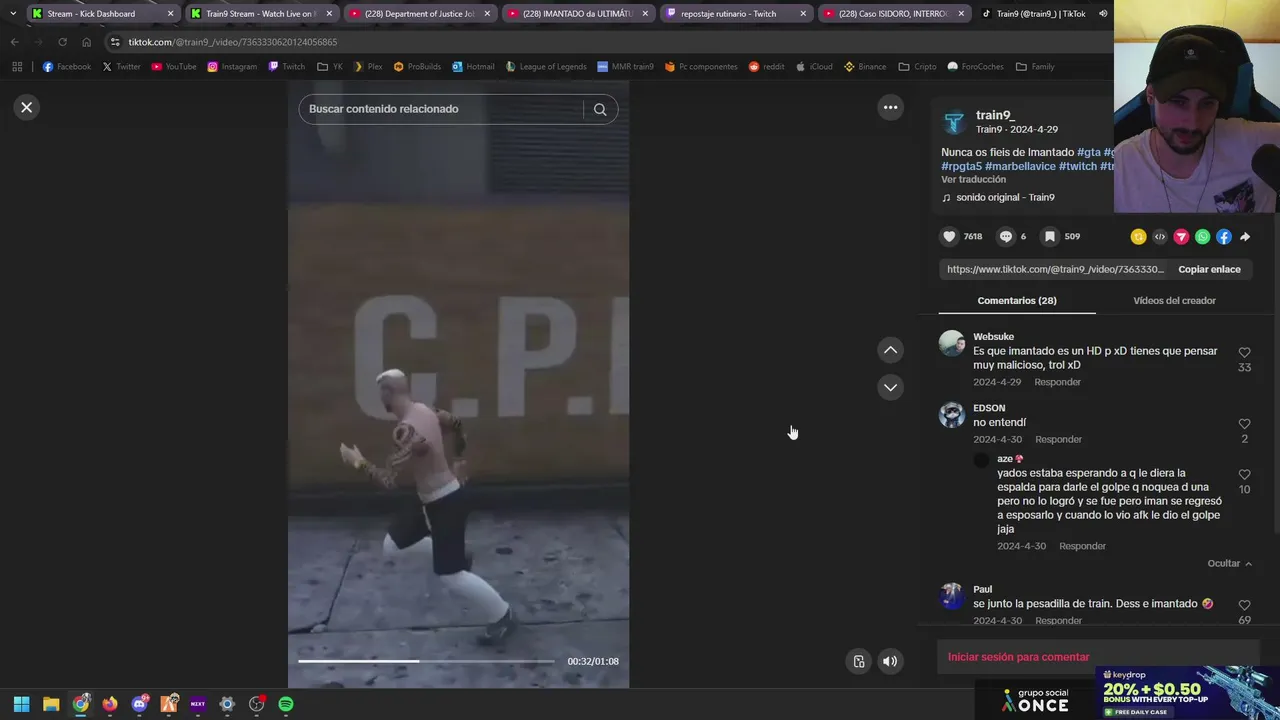Open the #twitch hashtag
The height and width of the screenshot is (720, 1280).
click(1078, 166)
